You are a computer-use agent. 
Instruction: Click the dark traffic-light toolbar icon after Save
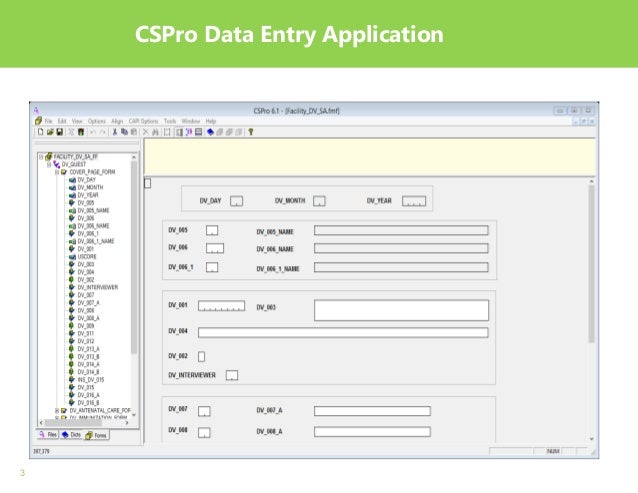pyautogui.click(x=81, y=132)
